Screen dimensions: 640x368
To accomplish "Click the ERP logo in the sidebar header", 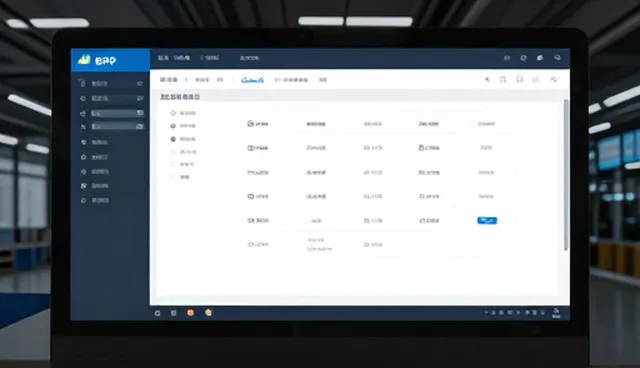I will (x=97, y=60).
